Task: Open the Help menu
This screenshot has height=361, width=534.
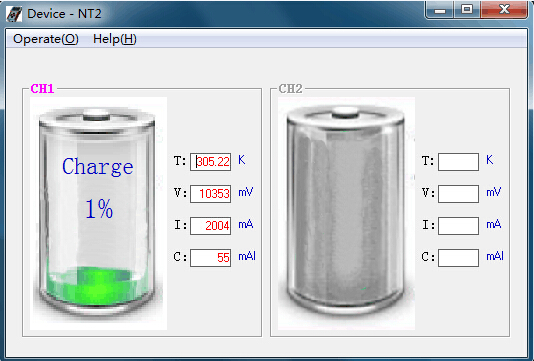Action: [115, 39]
